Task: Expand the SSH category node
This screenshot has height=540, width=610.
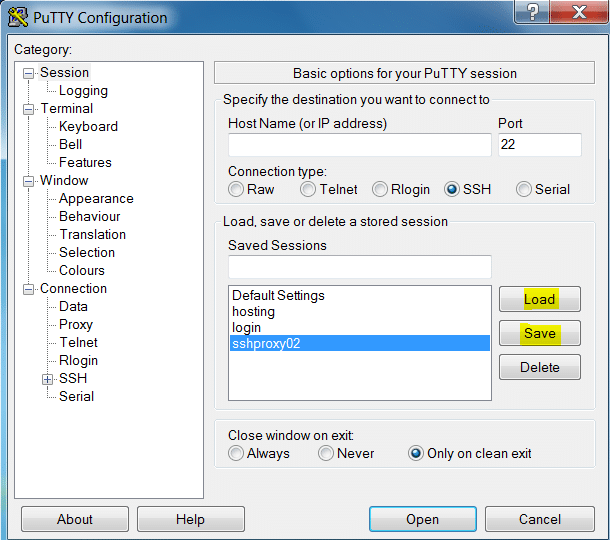Action: pos(47,379)
